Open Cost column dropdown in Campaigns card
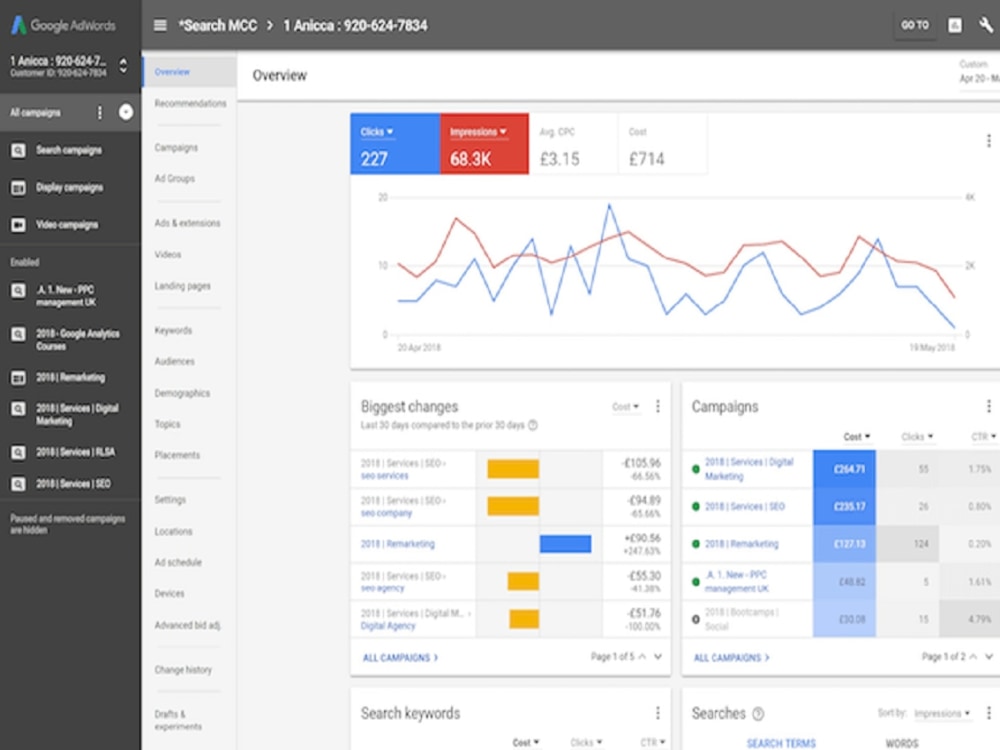Screen dimensions: 1000x750 857,437
